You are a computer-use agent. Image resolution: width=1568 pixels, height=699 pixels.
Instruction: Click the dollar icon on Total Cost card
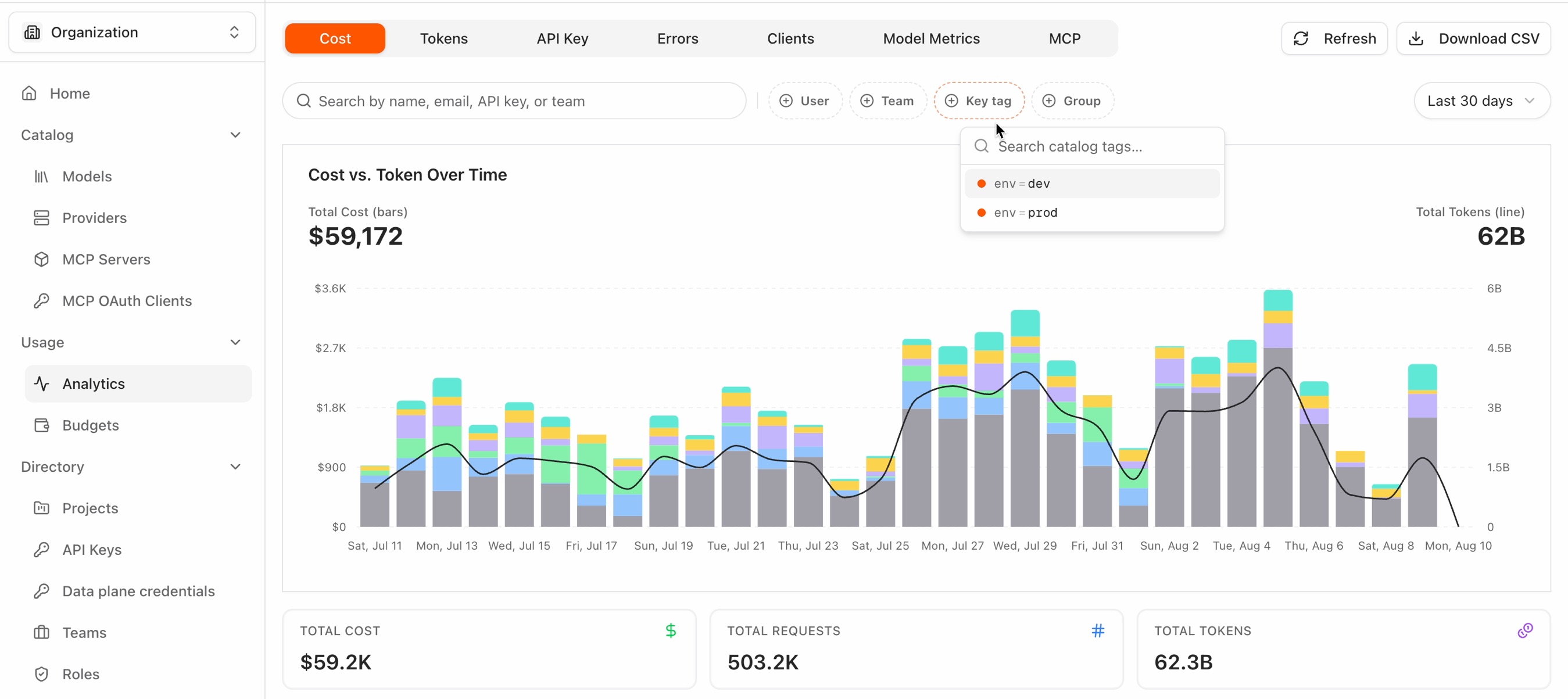pos(670,631)
